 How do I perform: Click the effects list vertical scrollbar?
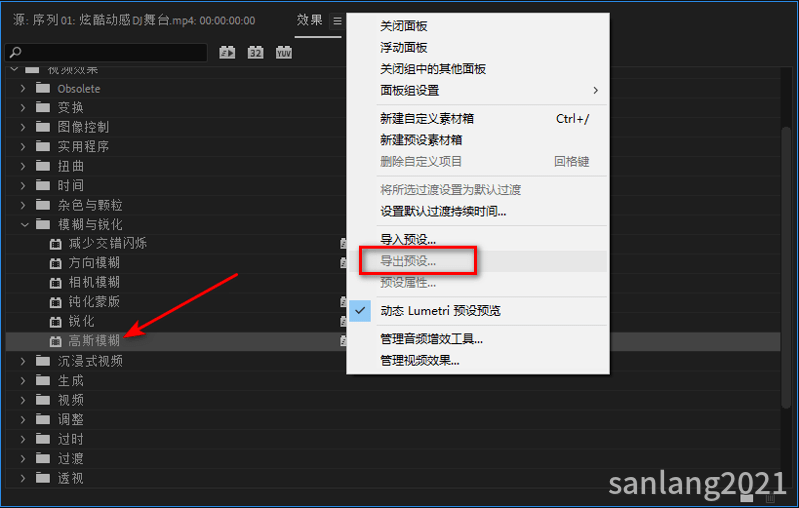coord(785,266)
